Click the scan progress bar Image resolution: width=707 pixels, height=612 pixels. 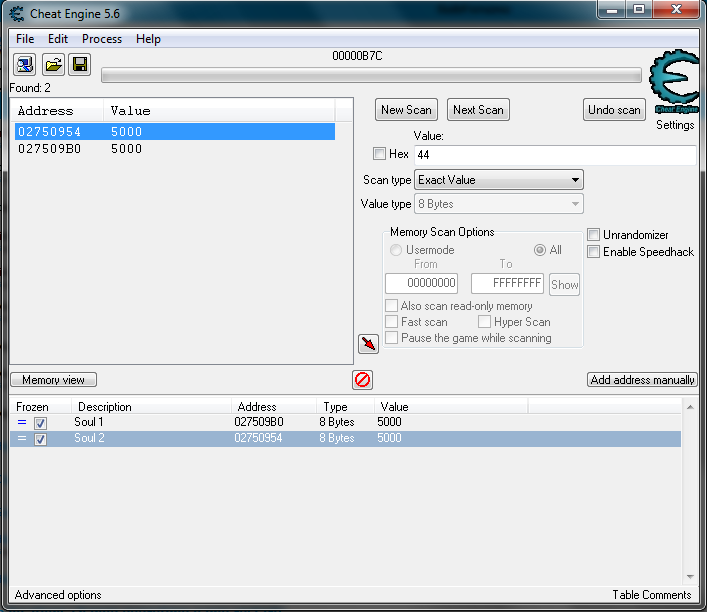[x=371, y=76]
